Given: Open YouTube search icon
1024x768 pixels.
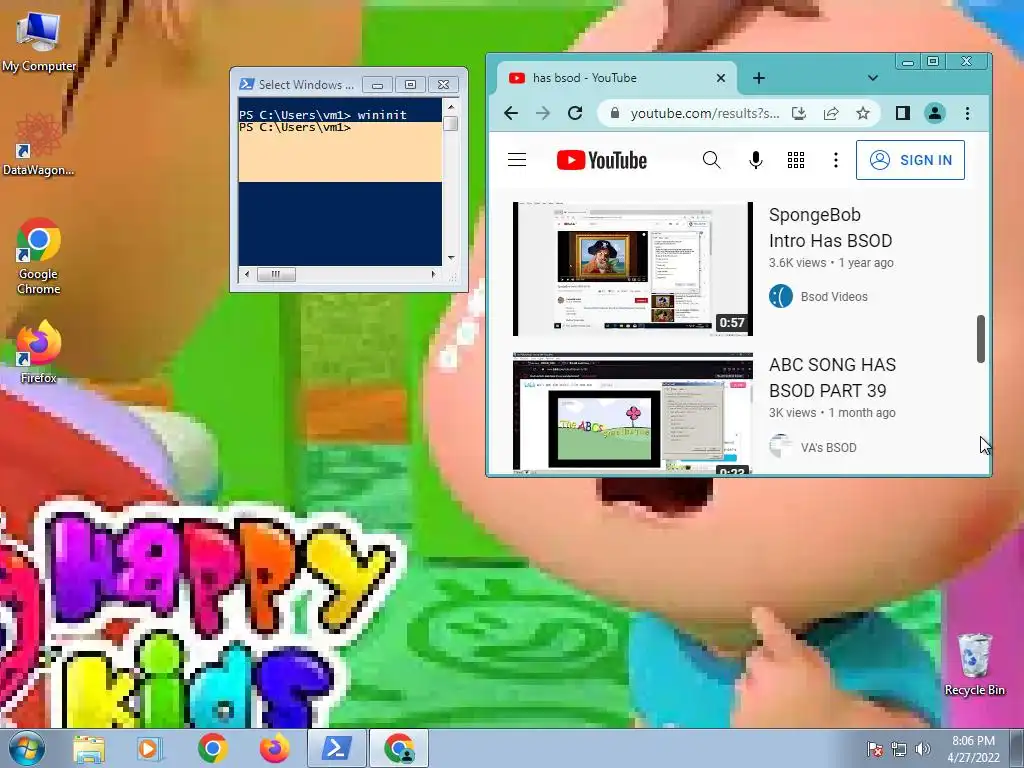Looking at the screenshot, I should click(x=711, y=159).
